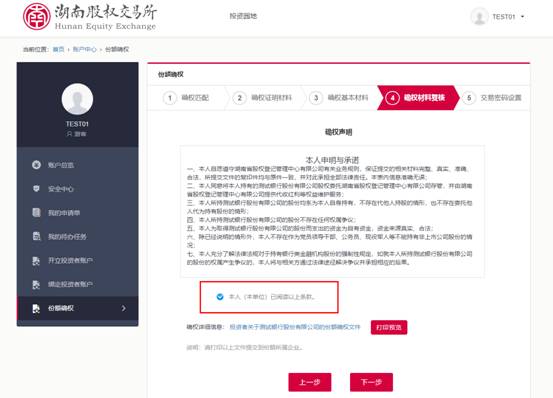This screenshot has height=398, width=553.
Task: Click the 说明 note under the file link
Action: (x=244, y=348)
